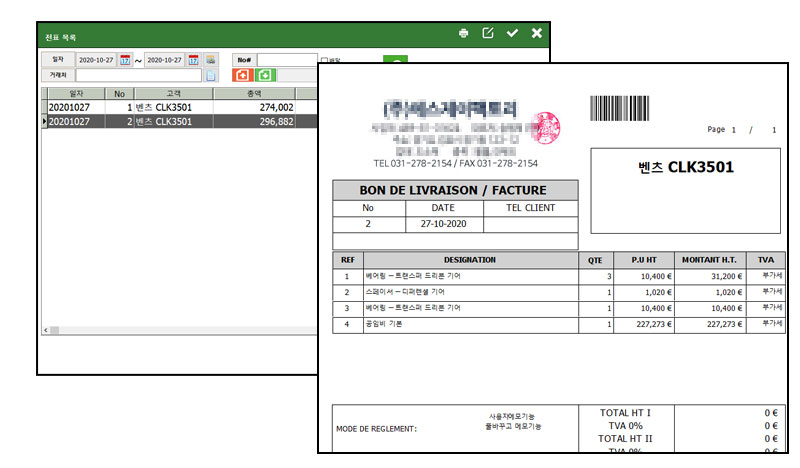Select the start date field 2020-10-27
The height and width of the screenshot is (468, 800).
[x=96, y=60]
